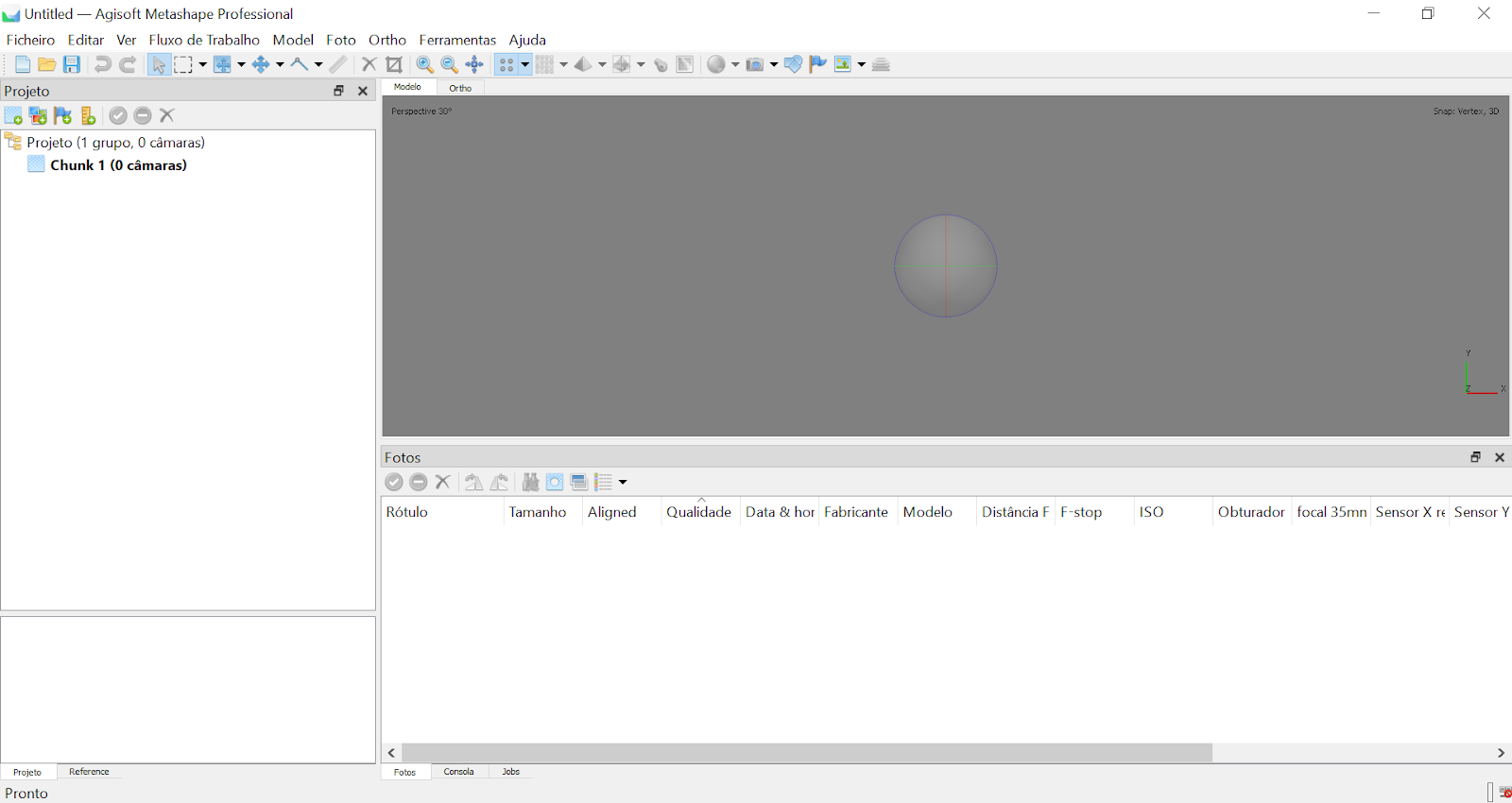The image size is (1512, 803).
Task: Toggle the Dense Cloud display
Action: coord(545,64)
